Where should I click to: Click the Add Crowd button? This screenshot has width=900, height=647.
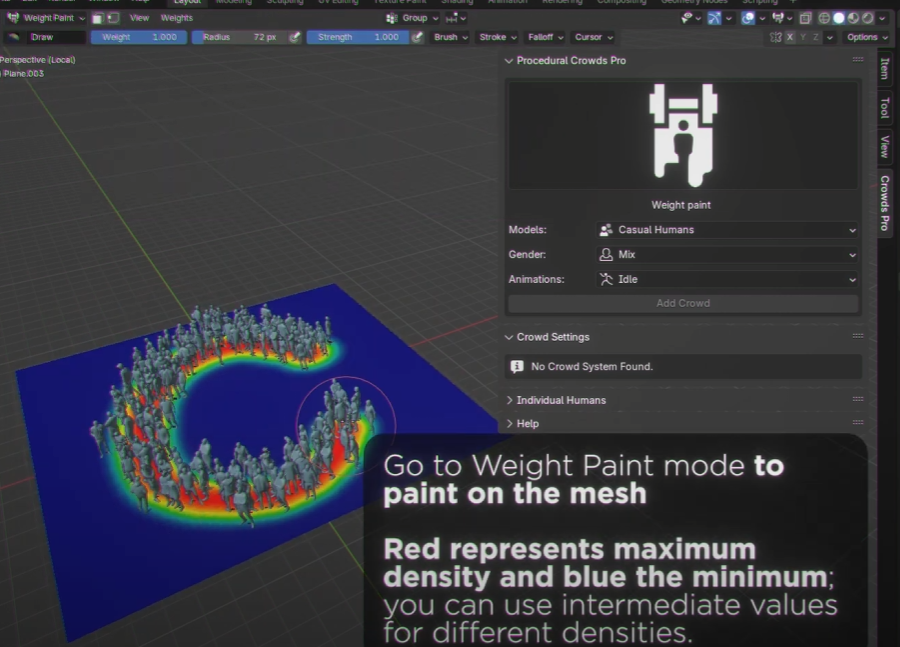point(683,303)
